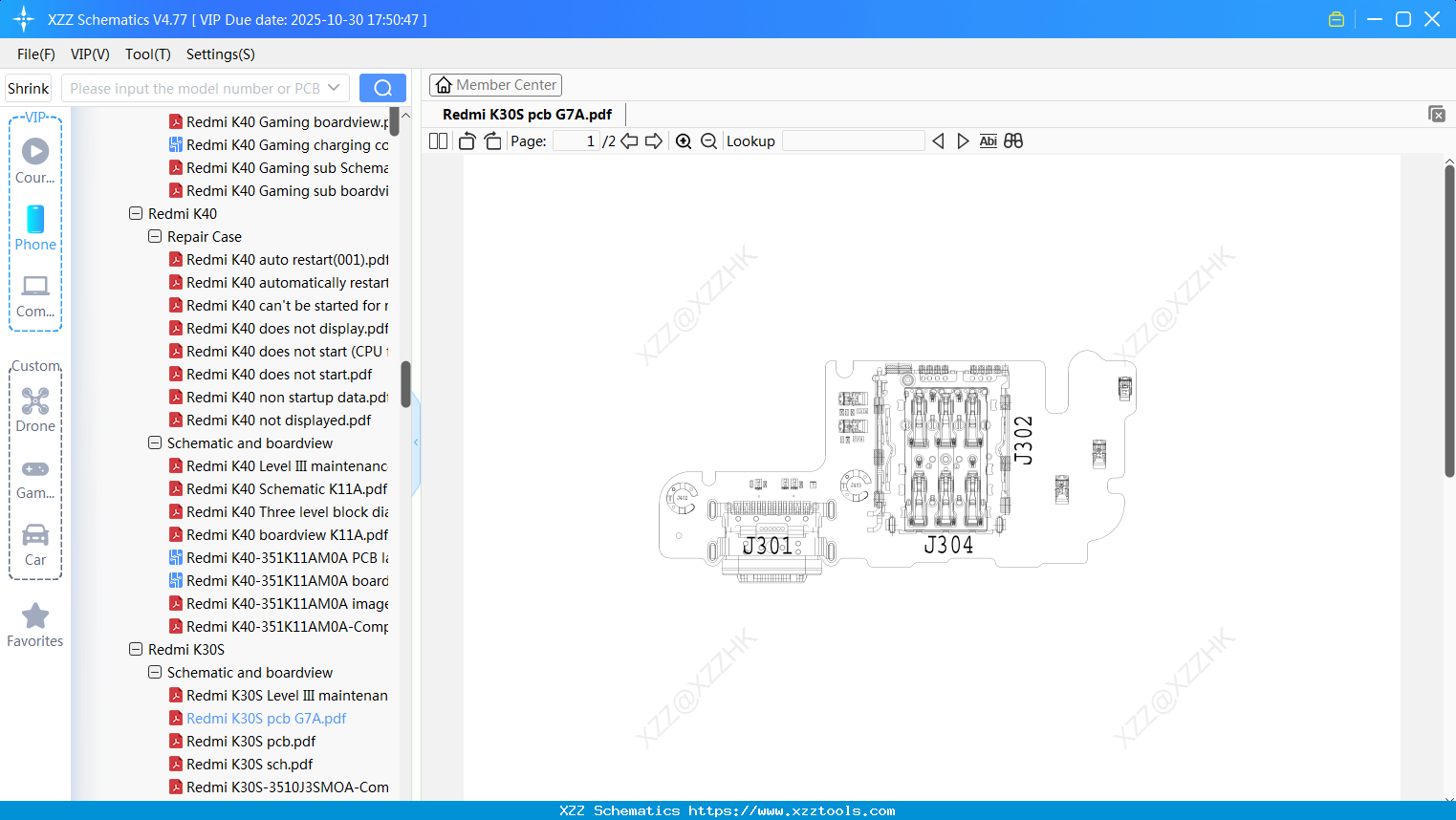
Task: Zoom out of the PCB document
Action: pyautogui.click(x=708, y=141)
